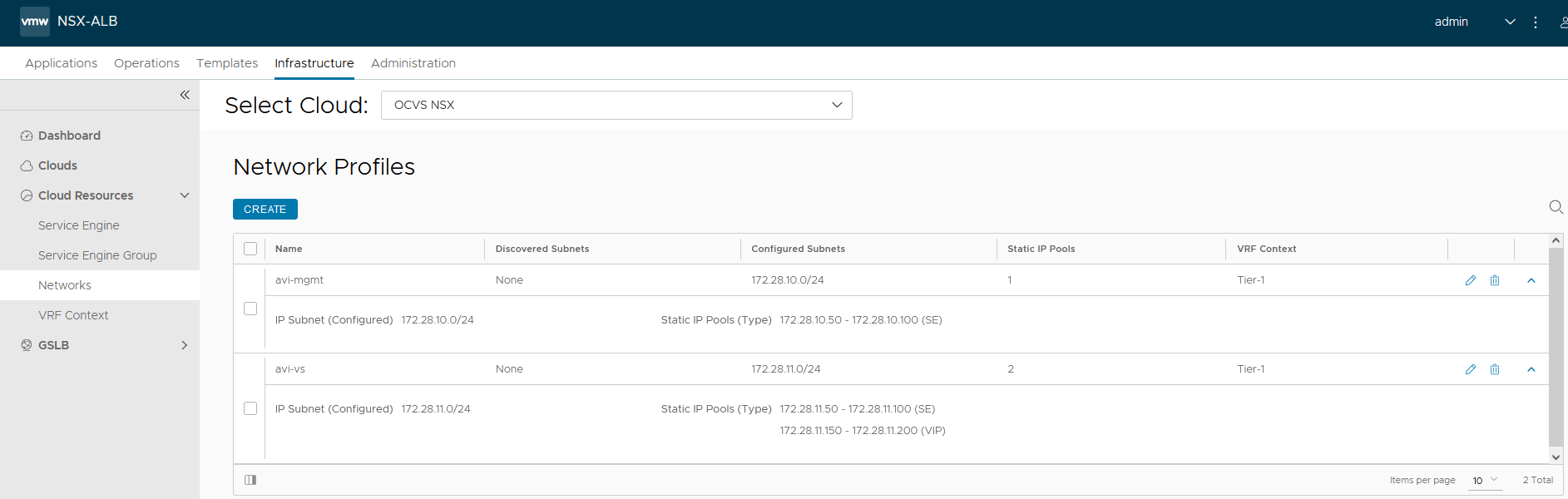
Task: Open the Operations tab
Action: (x=146, y=63)
